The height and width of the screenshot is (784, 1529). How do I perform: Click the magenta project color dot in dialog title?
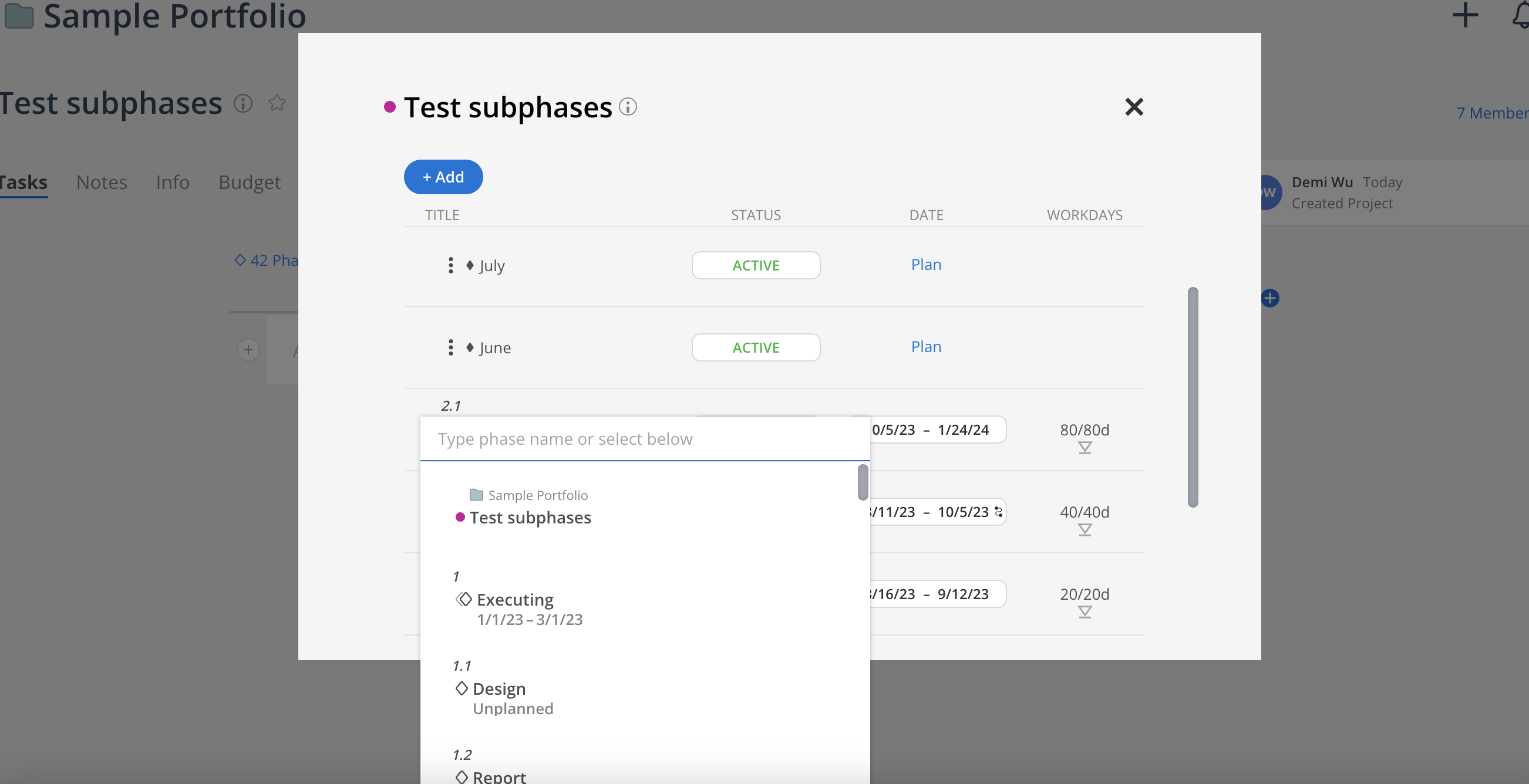[x=389, y=107]
